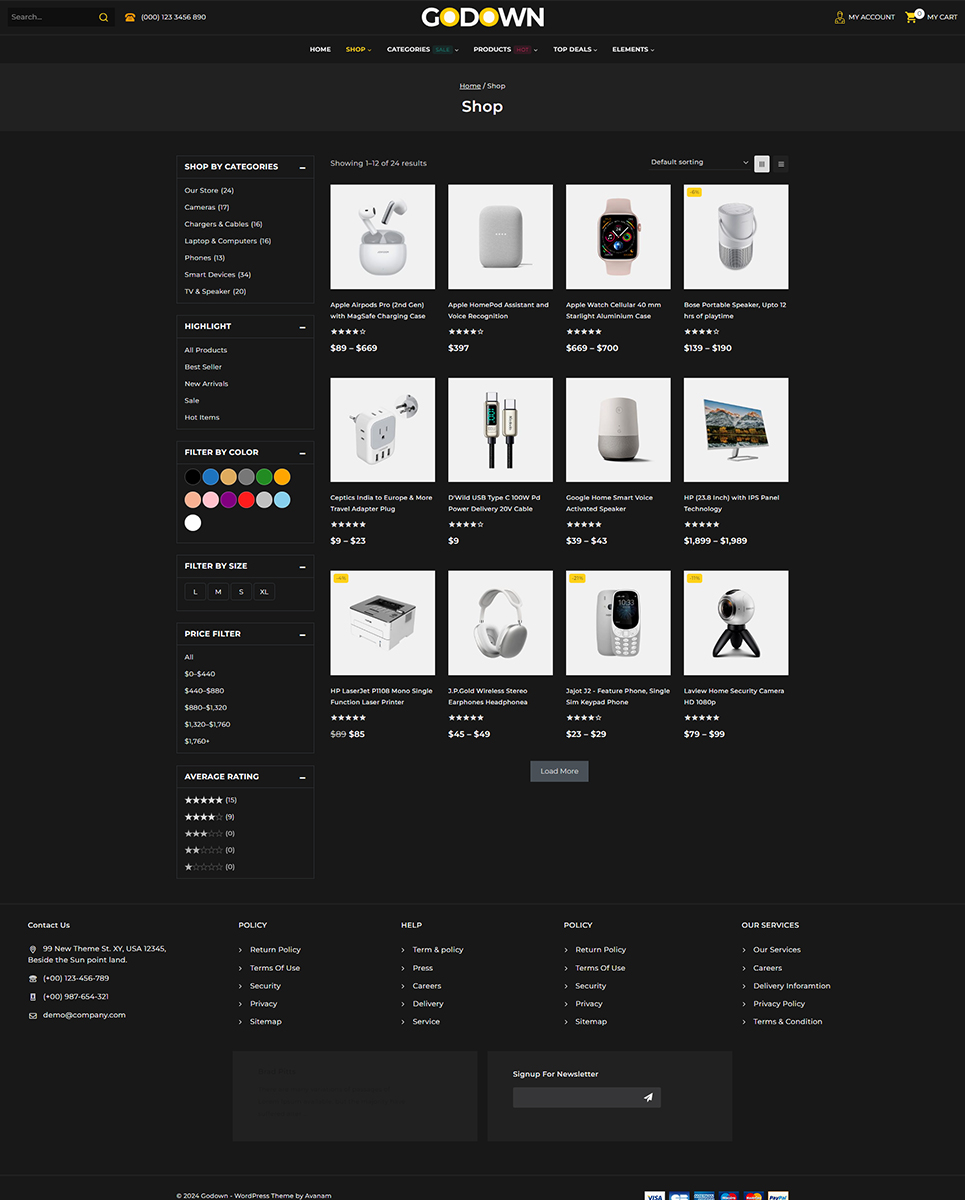Filter by the blue color swatch
Screen dimensions: 965x1200
[x=210, y=477]
